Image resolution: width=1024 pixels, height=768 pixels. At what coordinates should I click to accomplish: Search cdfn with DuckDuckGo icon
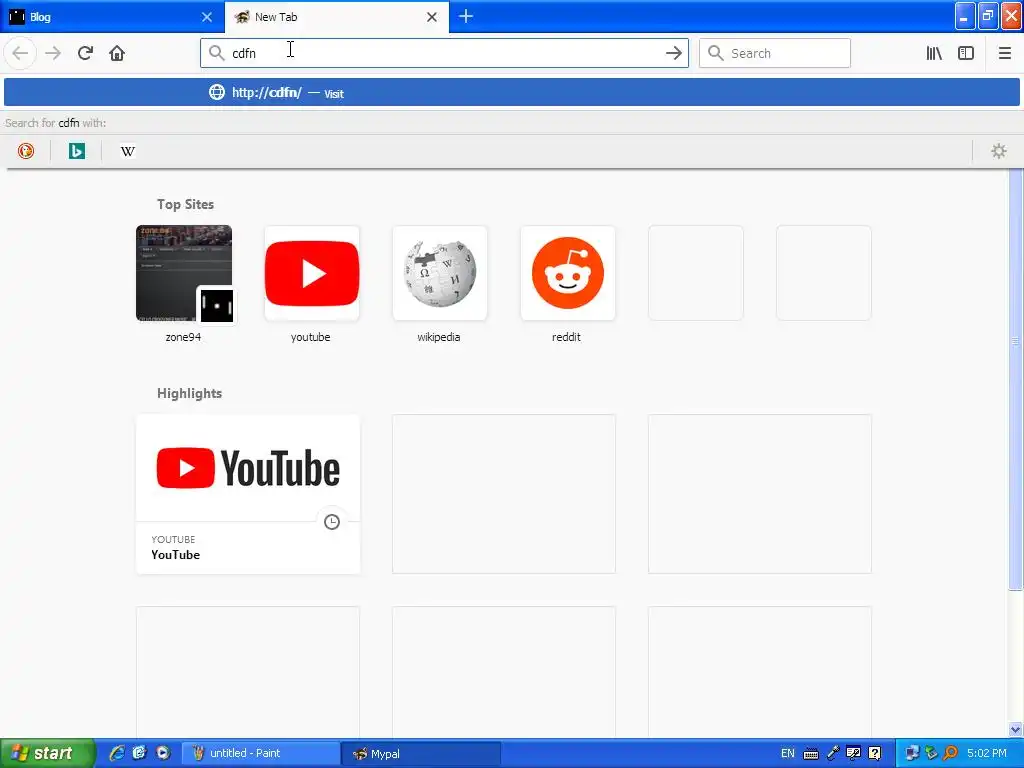tap(25, 151)
